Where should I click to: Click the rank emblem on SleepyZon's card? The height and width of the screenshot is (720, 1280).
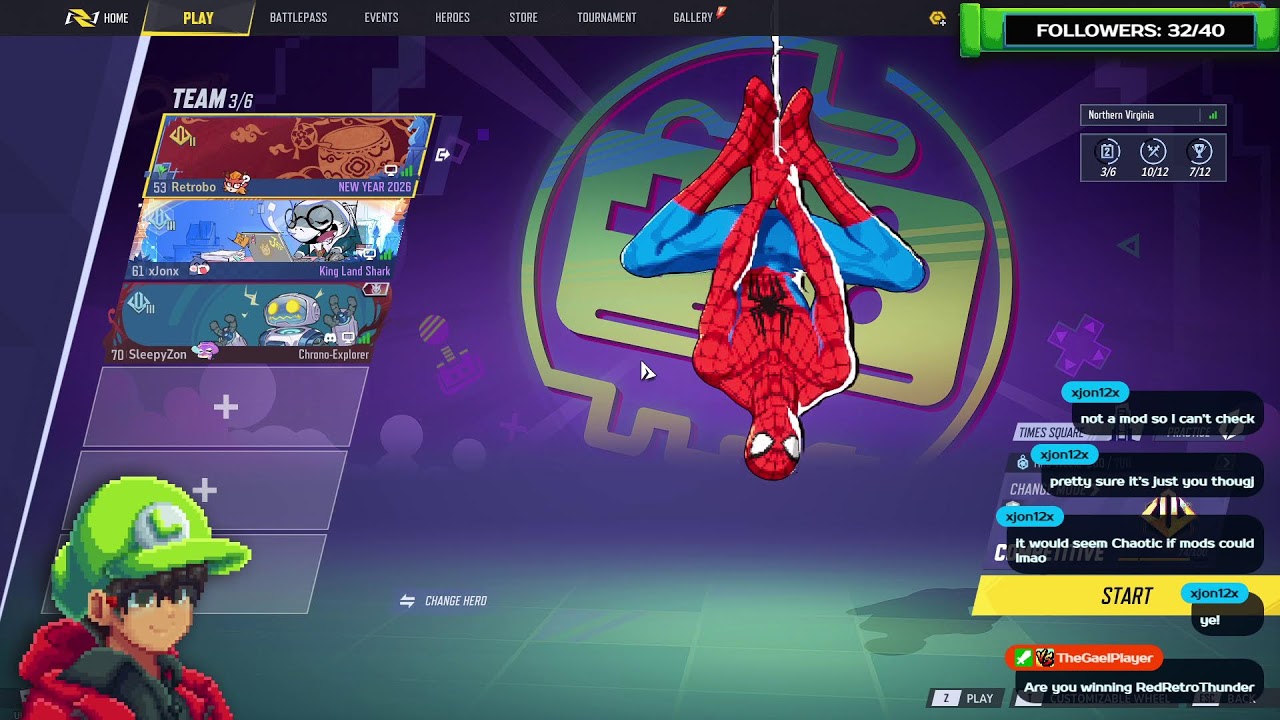coord(142,304)
